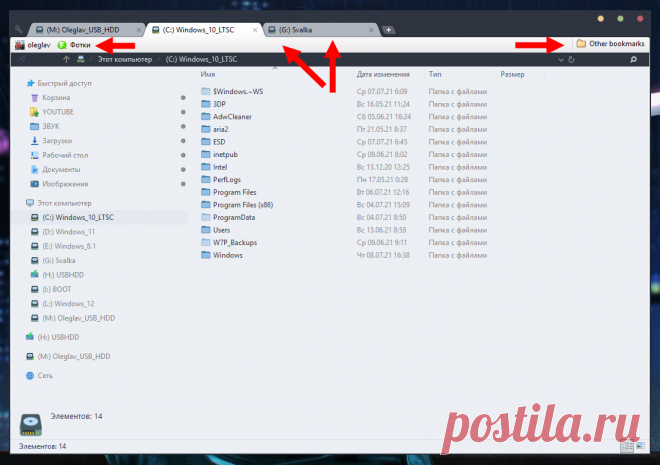The width and height of the screenshot is (660, 465).
Task: Select drive (I:) BOOT in the tree
Action: pos(51,289)
